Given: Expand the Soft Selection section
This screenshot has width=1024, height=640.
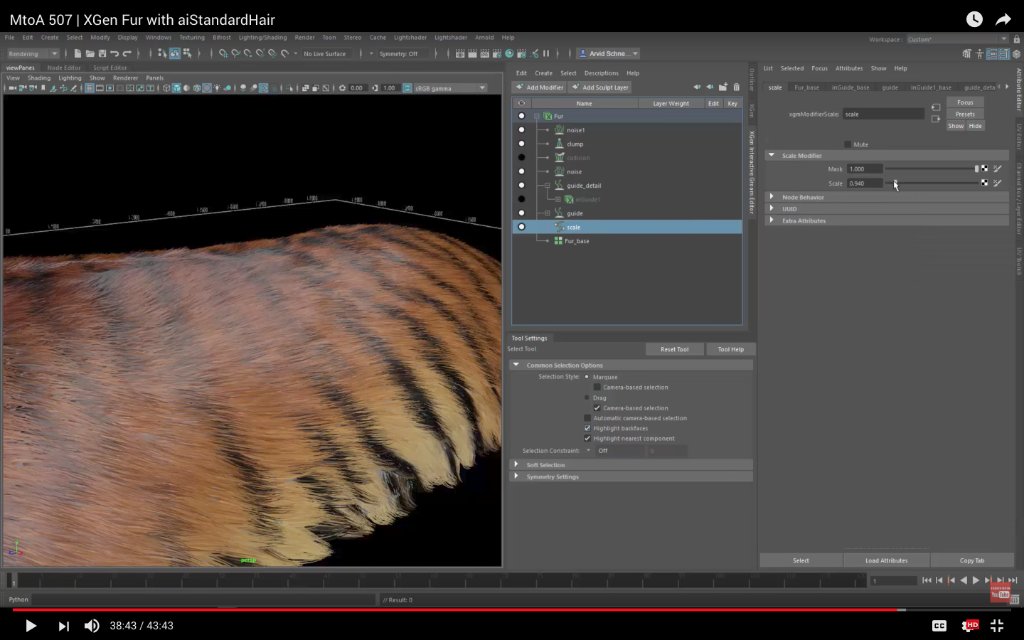Looking at the screenshot, I should pyautogui.click(x=516, y=464).
